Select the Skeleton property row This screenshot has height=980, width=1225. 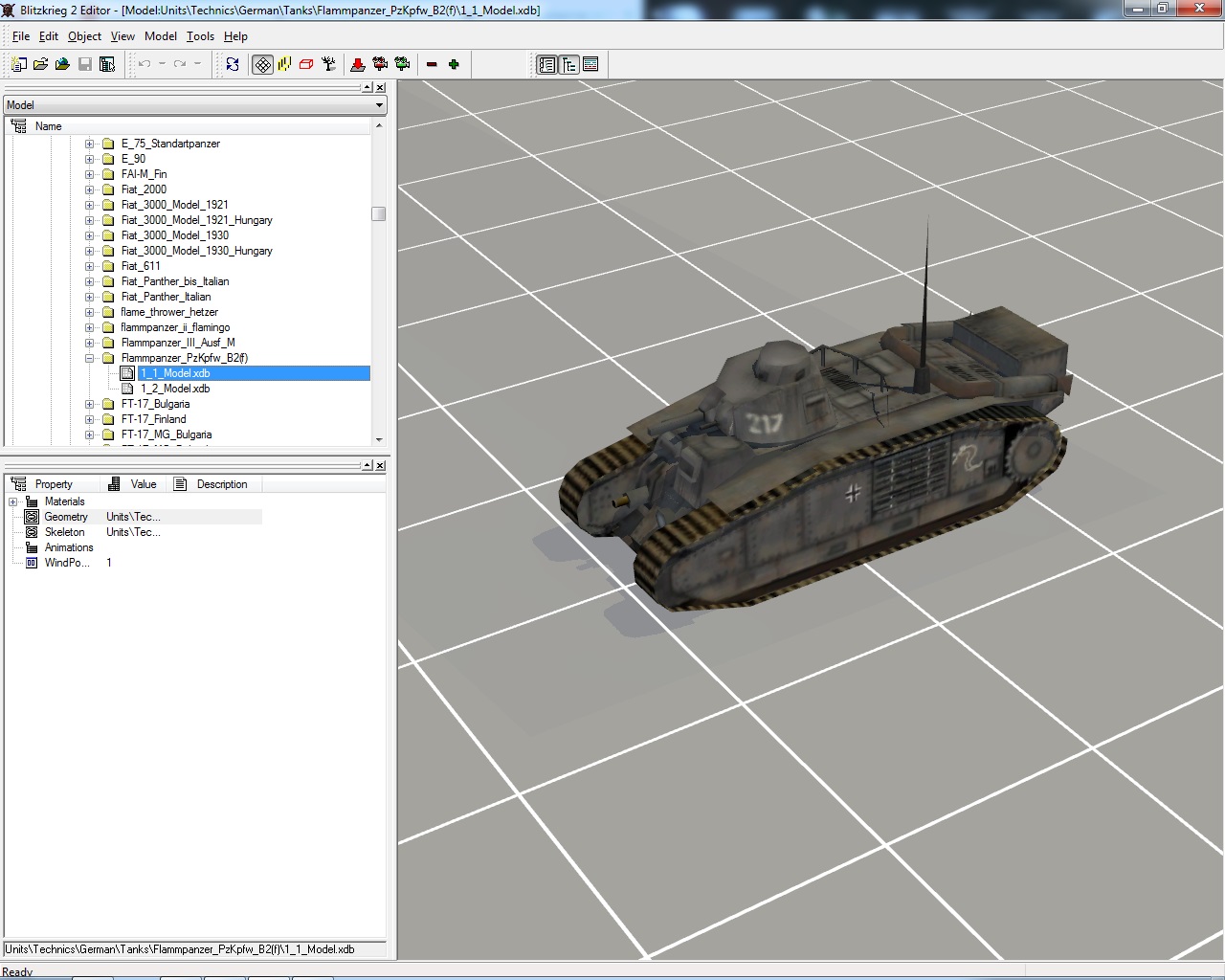64,532
